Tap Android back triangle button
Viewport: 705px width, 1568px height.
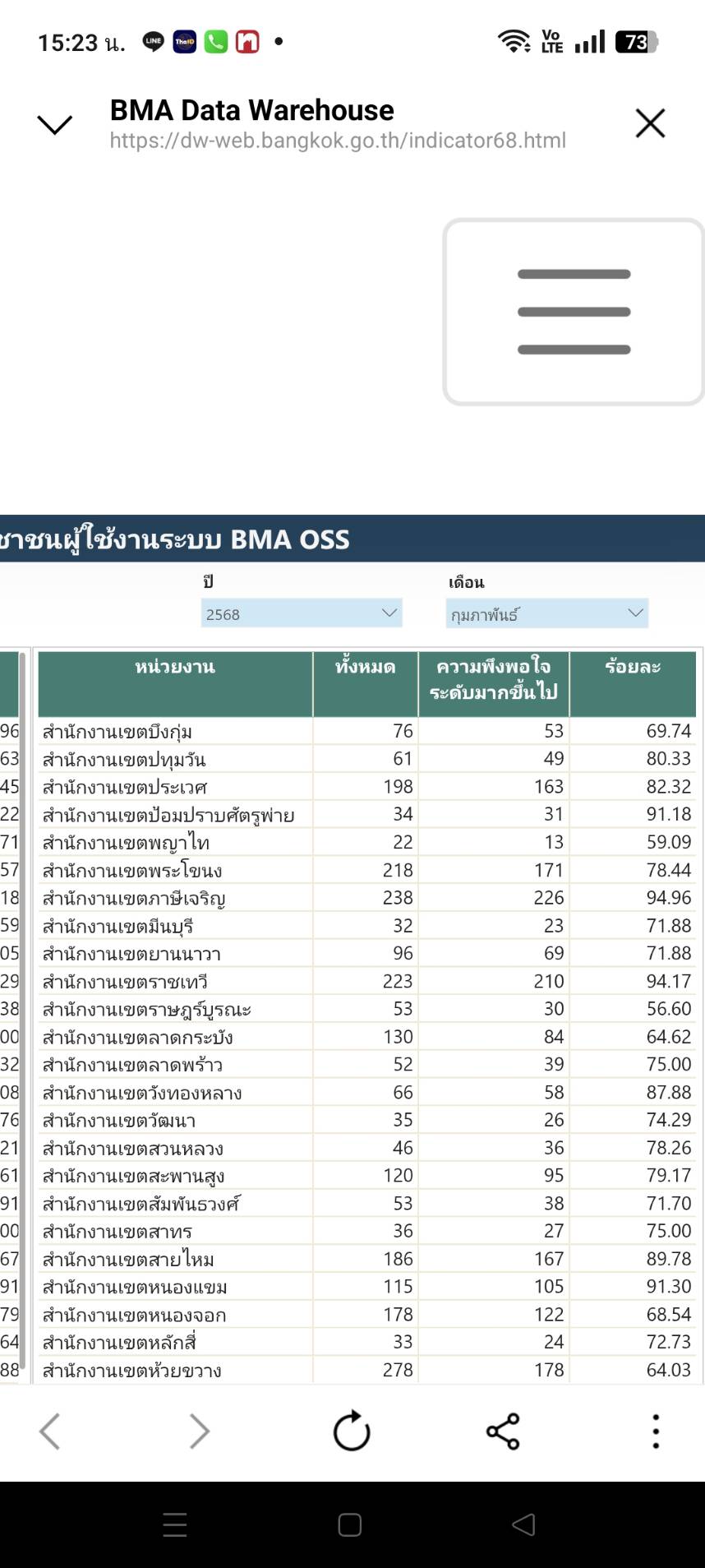(523, 1525)
